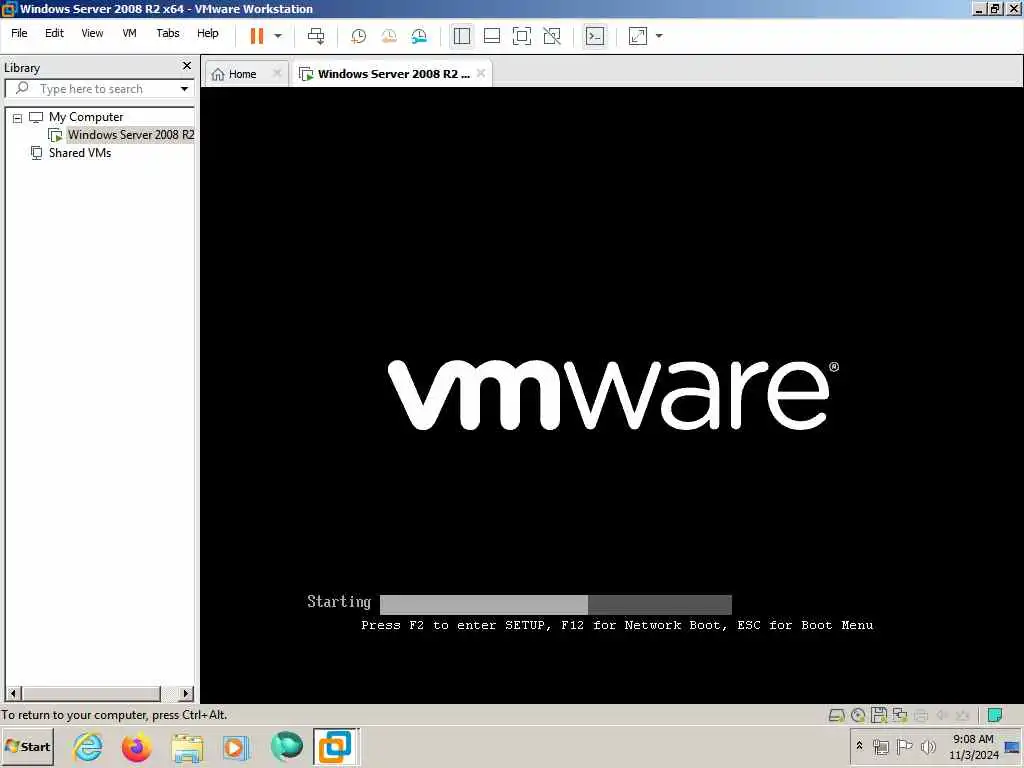Click the volume speaker tray icon
Screen dimensions: 1024x768
928,746
